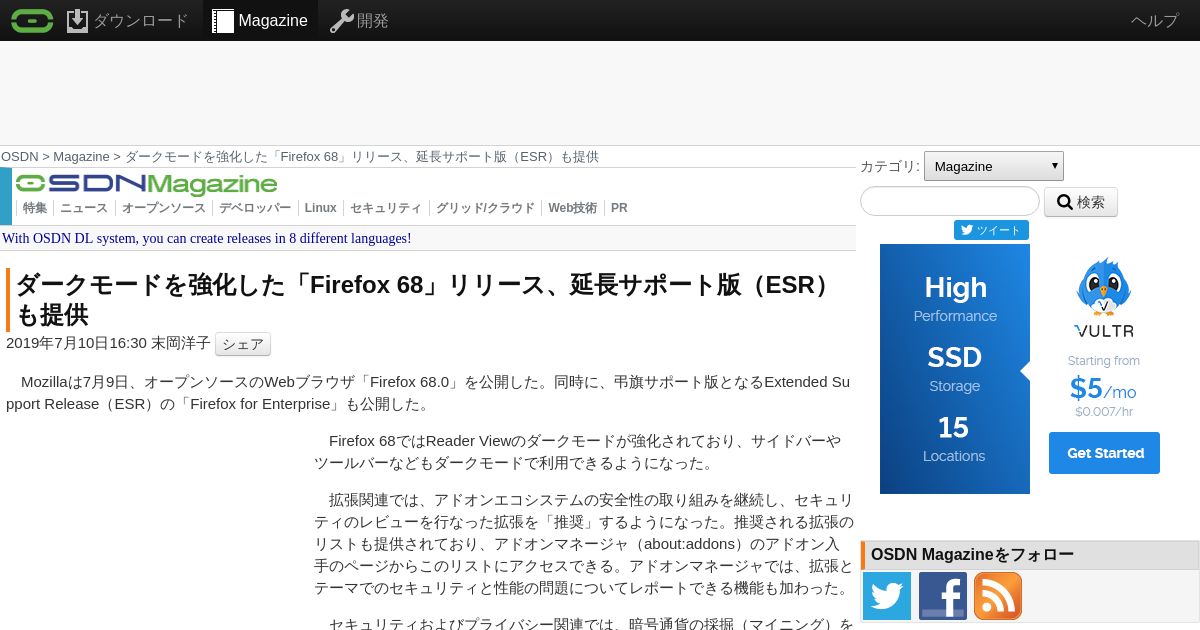Click the OSDN Magazineをフォロー heading
Viewport: 1200px width, 630px height.
[x=972, y=555]
